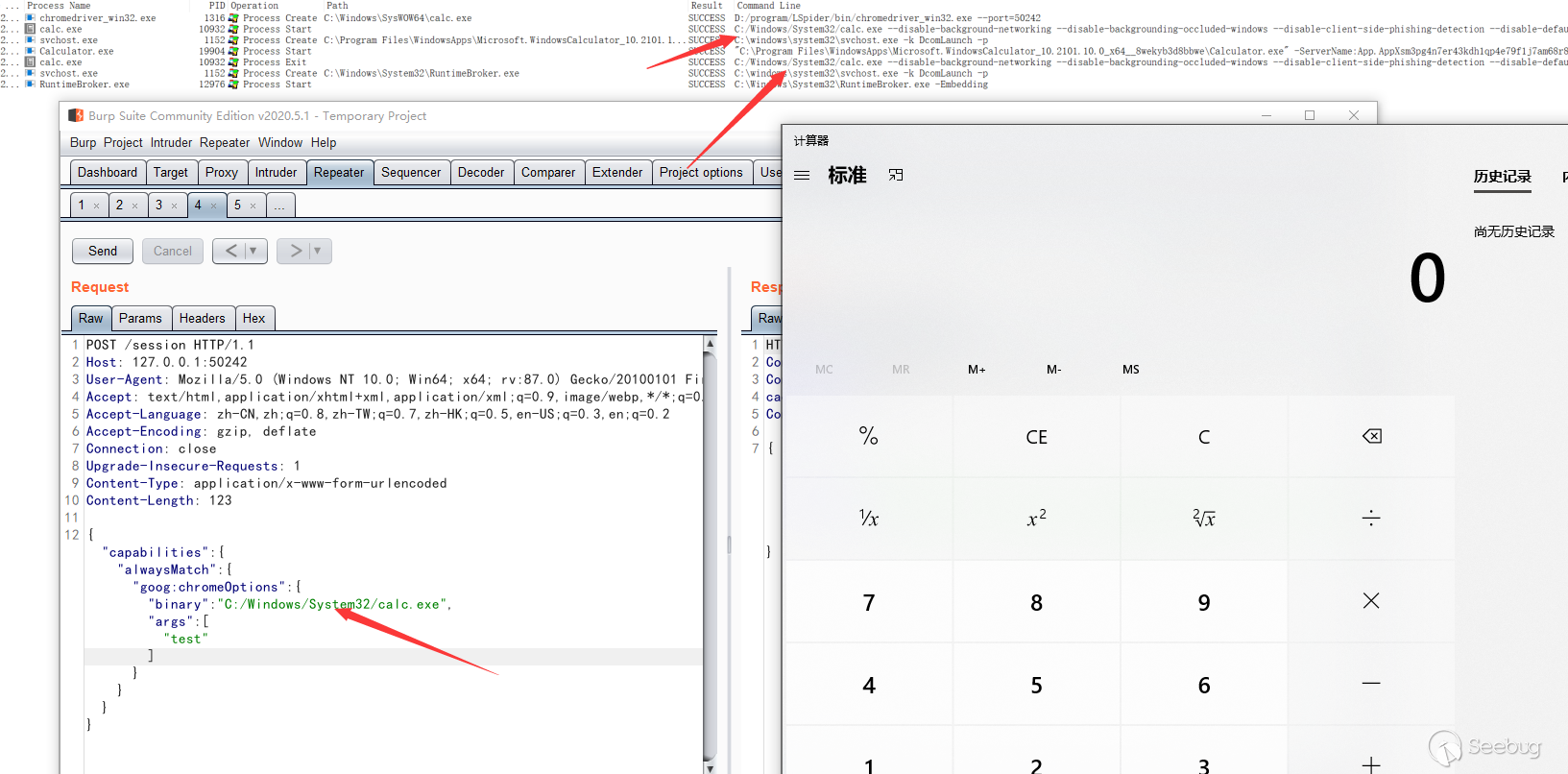
Task: Open the calculator hamburger navigation menu
Action: [x=802, y=176]
